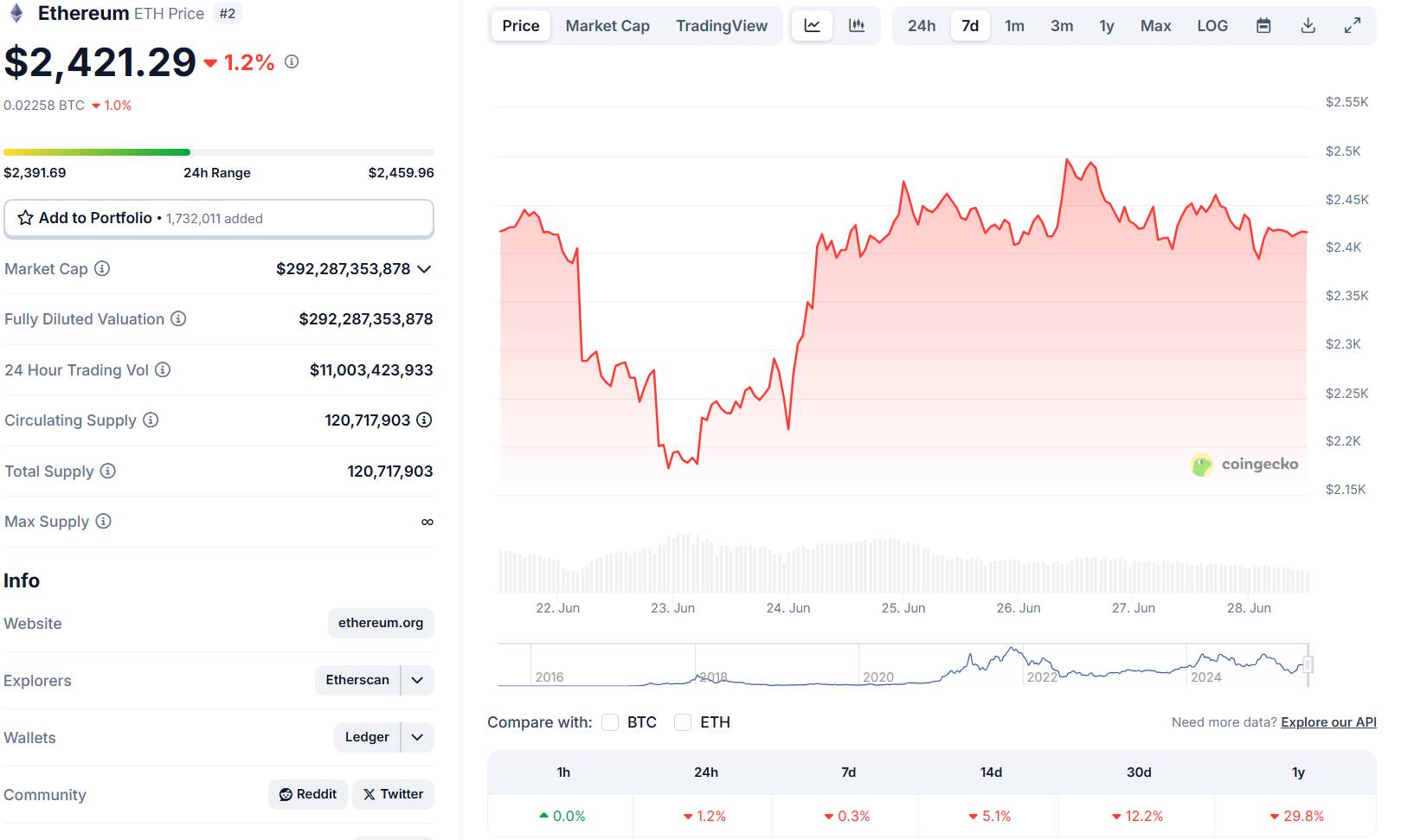Open the Reddit community button
Image resolution: width=1401 pixels, height=840 pixels.
[x=308, y=794]
